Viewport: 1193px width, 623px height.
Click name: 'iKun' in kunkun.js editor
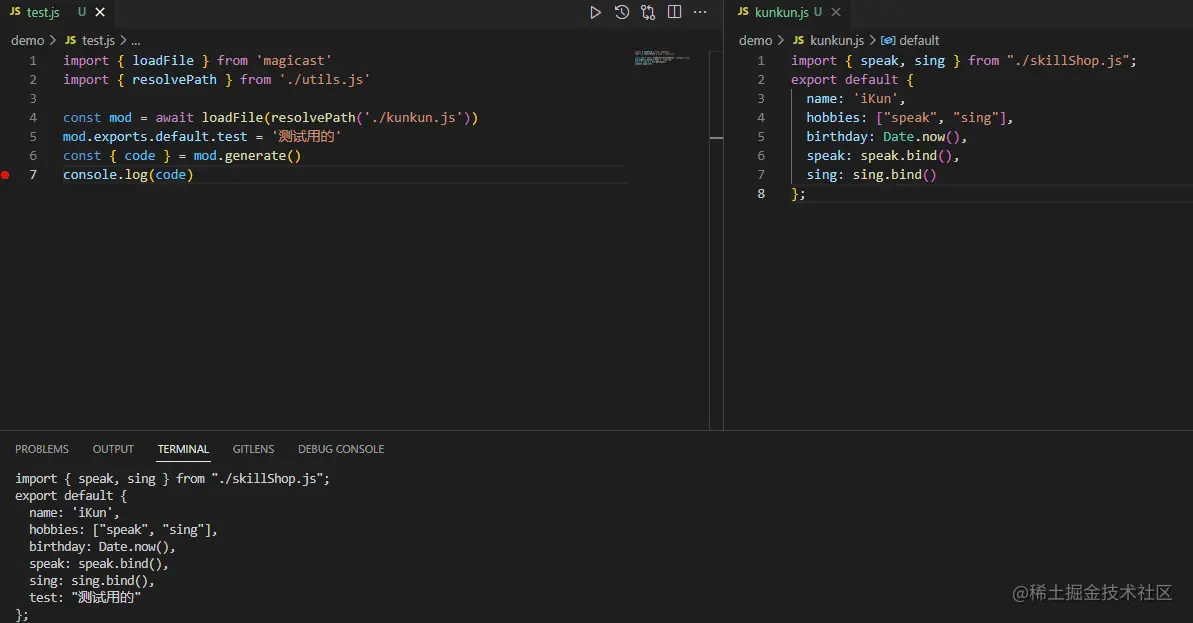(856, 99)
